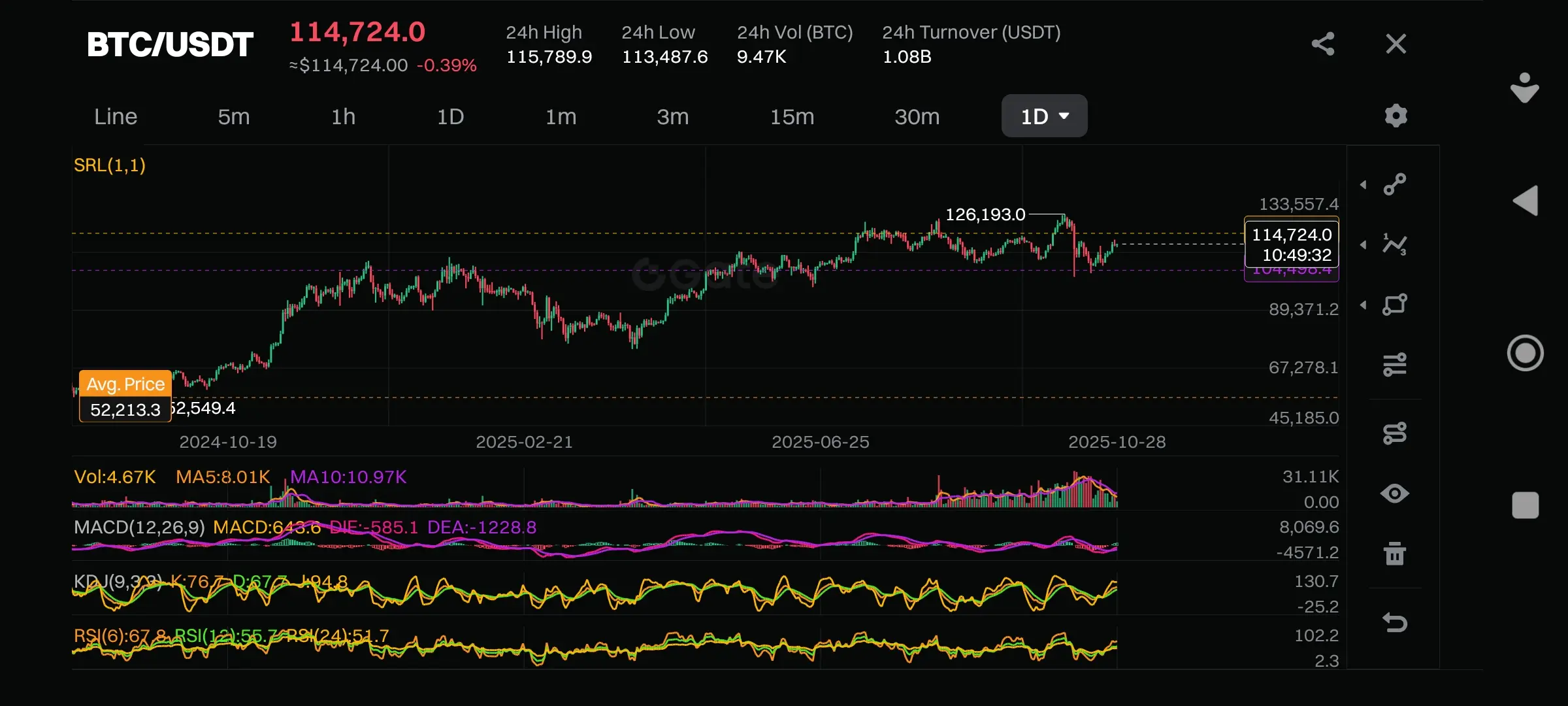Toggle drawings visibility with eye icon
Image resolution: width=1568 pixels, height=706 pixels.
coord(1395,494)
